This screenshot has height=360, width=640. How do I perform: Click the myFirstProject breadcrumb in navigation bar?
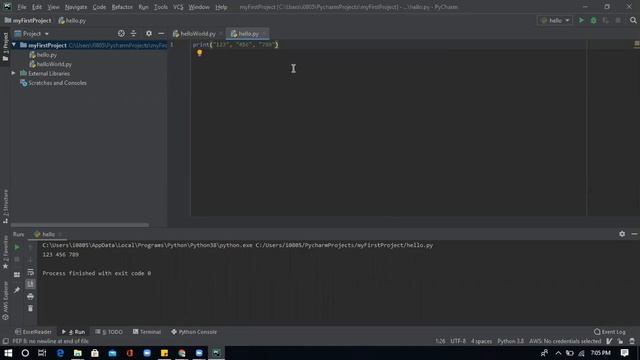[x=28, y=20]
